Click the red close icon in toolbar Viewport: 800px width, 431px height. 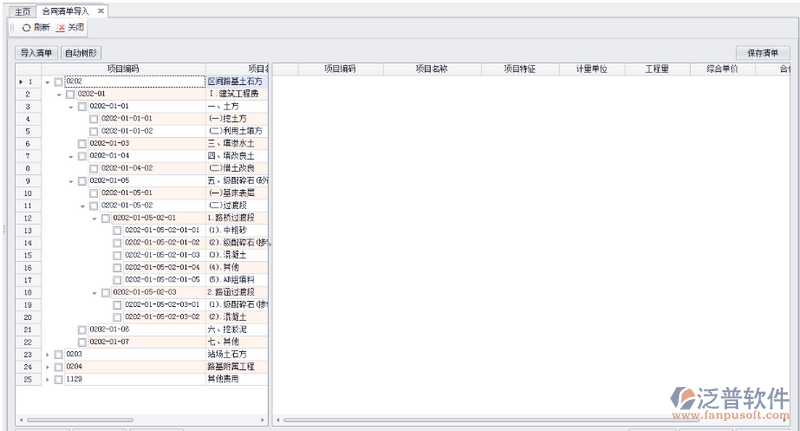pos(60,28)
